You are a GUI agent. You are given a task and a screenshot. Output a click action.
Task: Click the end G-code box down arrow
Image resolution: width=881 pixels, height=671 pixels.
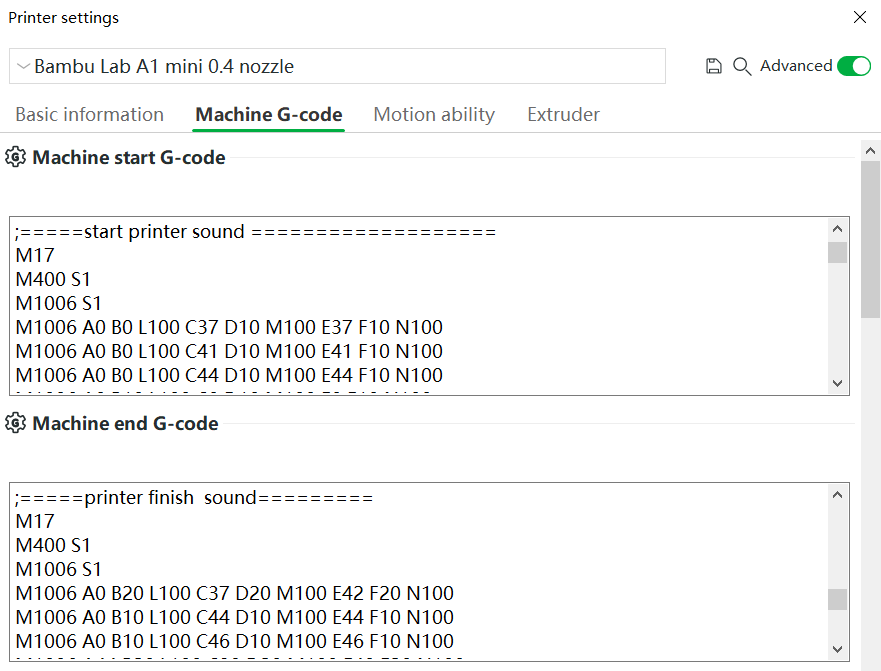coord(837,649)
